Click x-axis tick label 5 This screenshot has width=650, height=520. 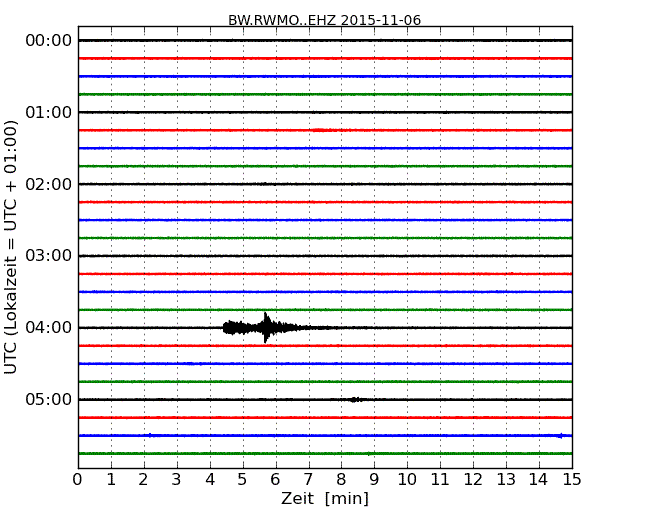point(243,480)
